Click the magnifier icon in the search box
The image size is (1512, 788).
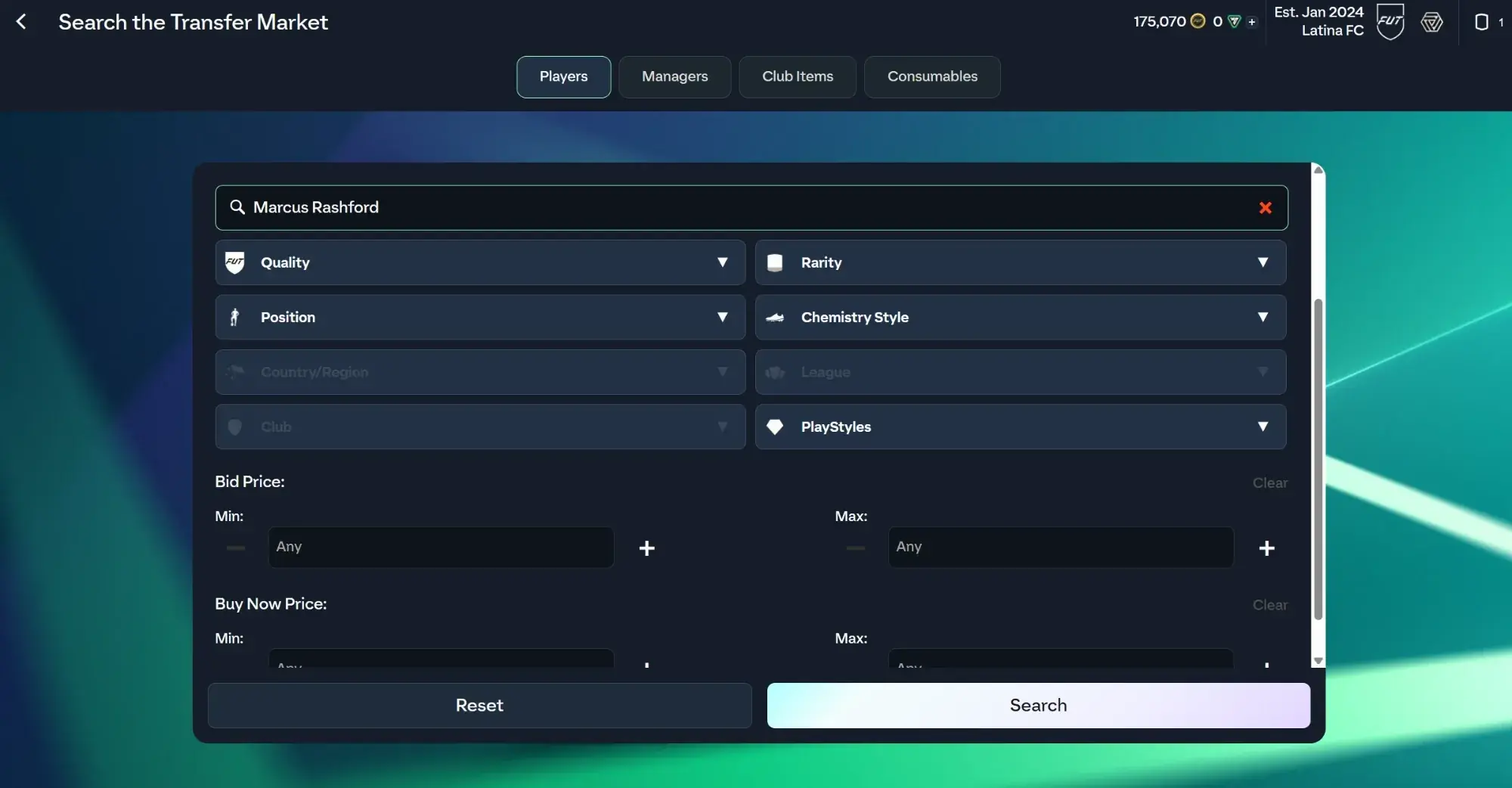(x=237, y=207)
